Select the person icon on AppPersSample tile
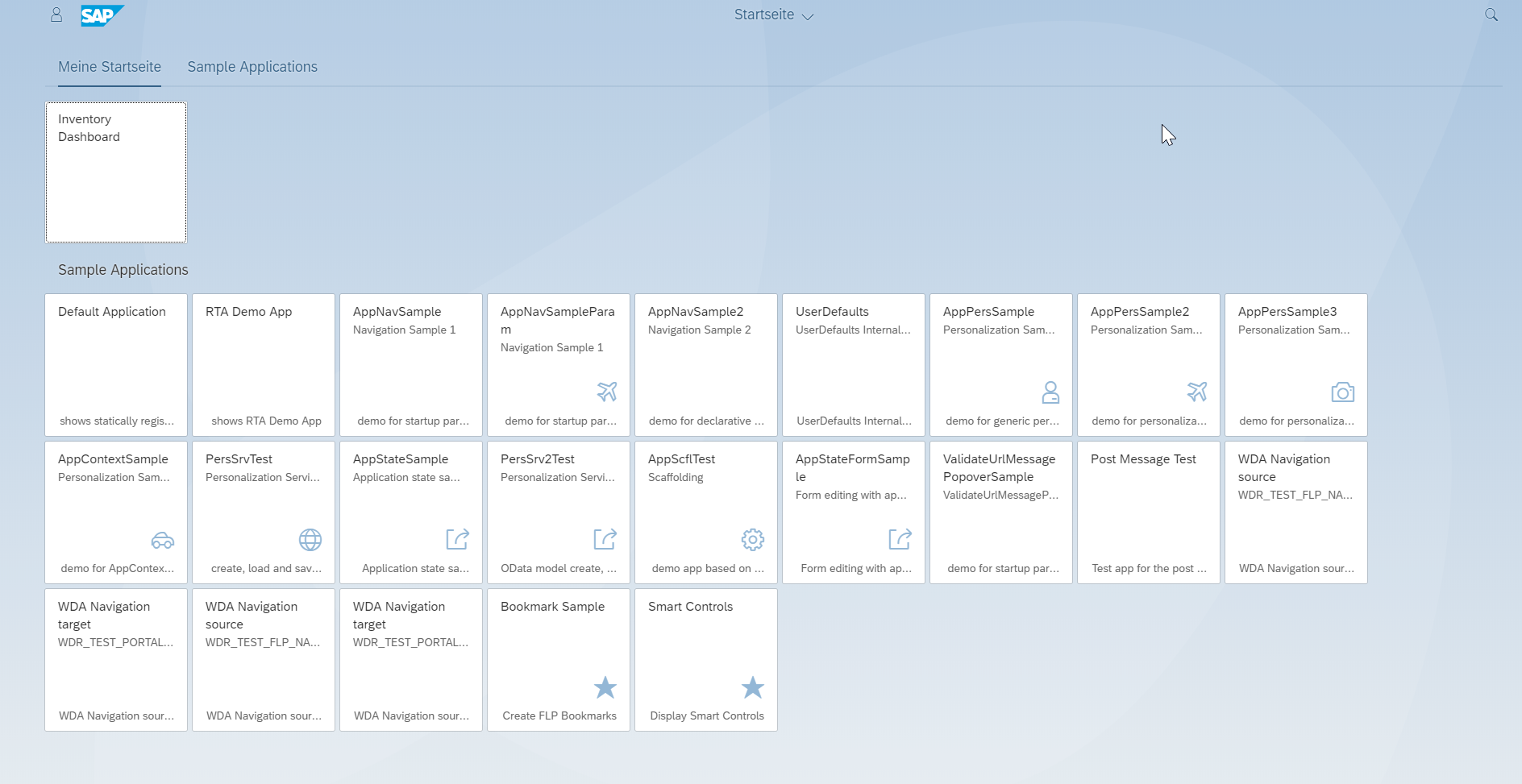 tap(1050, 393)
